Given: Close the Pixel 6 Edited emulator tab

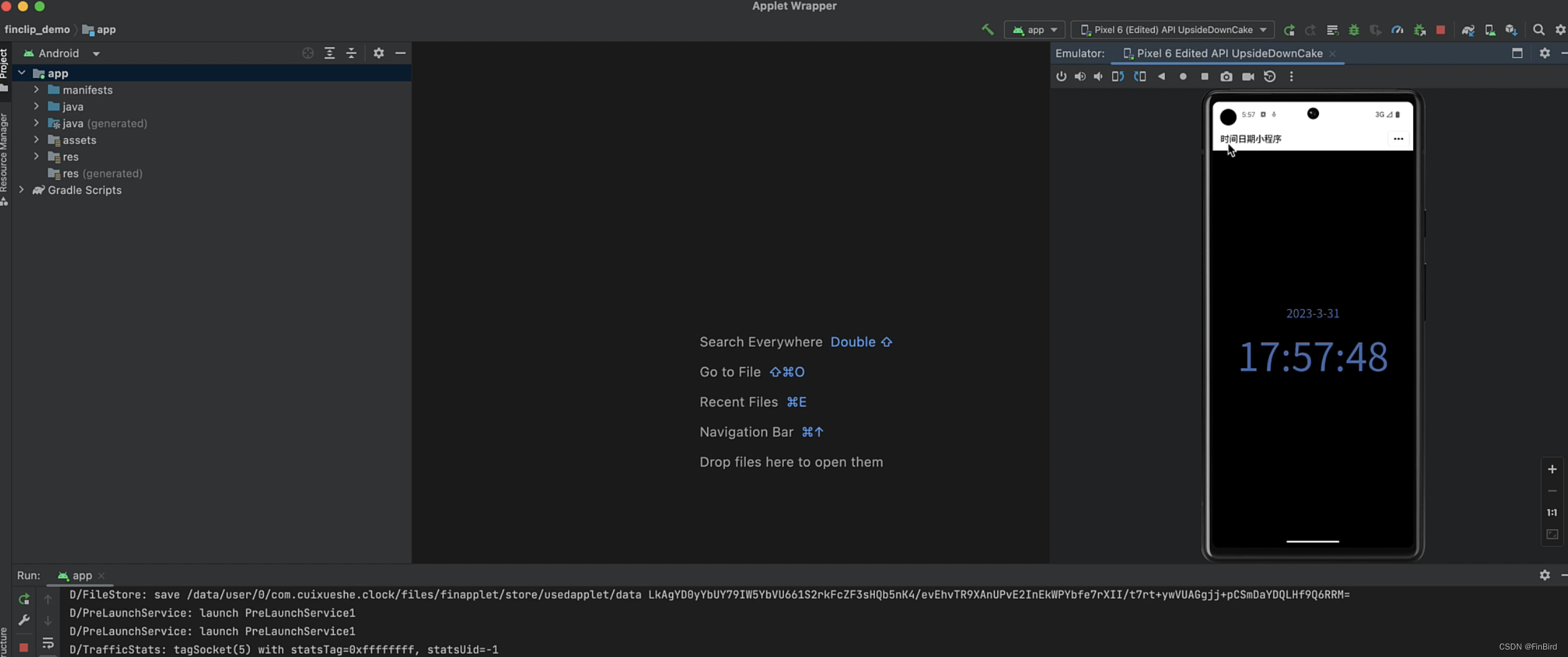Looking at the screenshot, I should [1332, 54].
